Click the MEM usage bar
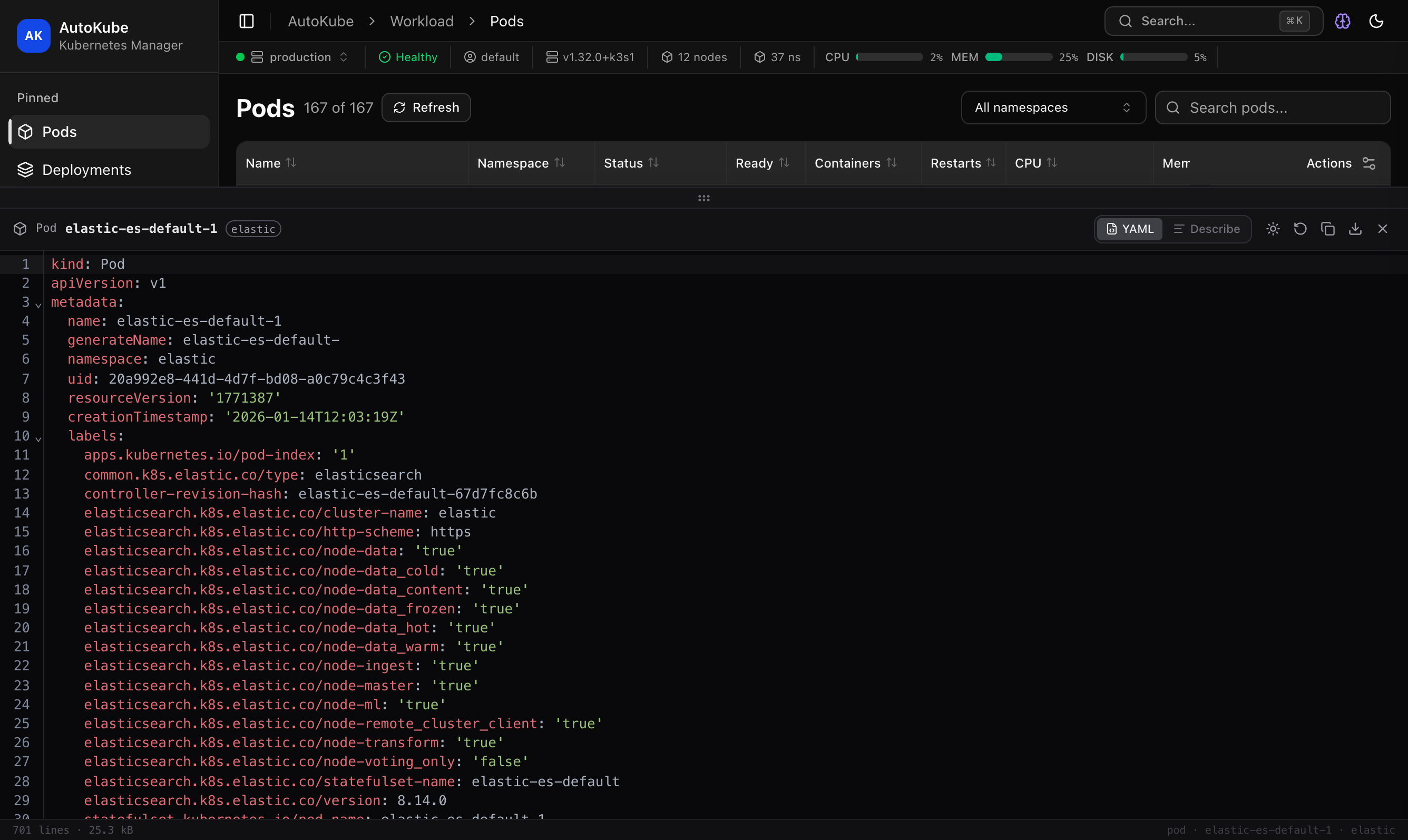The height and width of the screenshot is (840, 1408). click(x=1019, y=57)
